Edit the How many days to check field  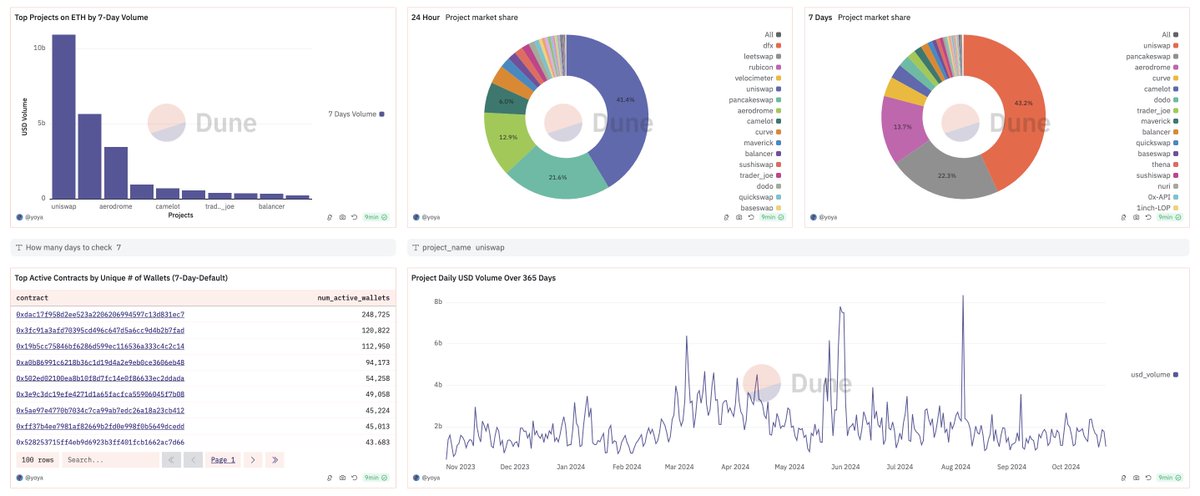click(x=205, y=246)
